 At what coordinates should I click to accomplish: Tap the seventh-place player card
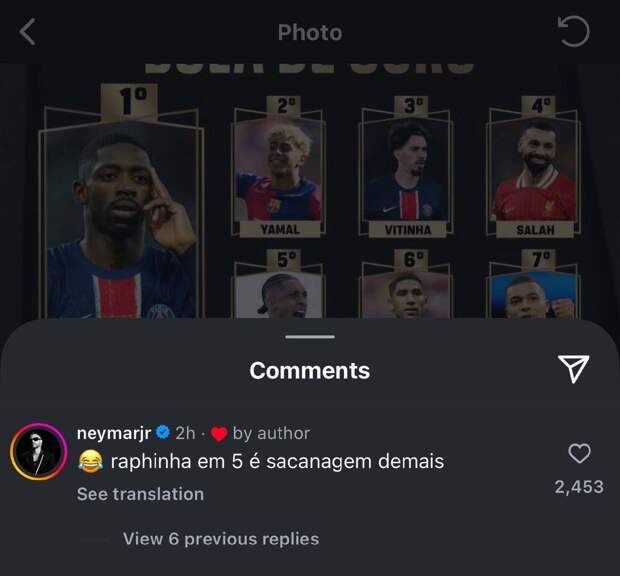534,284
